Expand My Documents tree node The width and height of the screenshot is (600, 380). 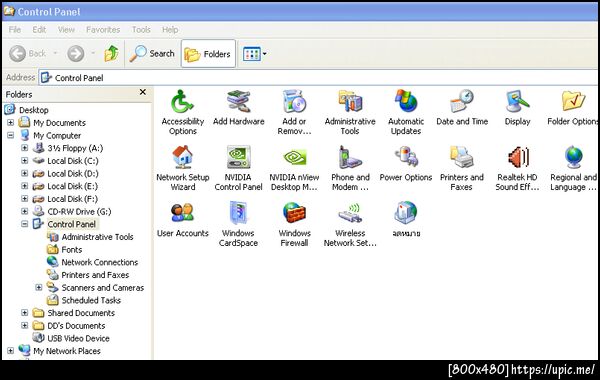point(11,122)
